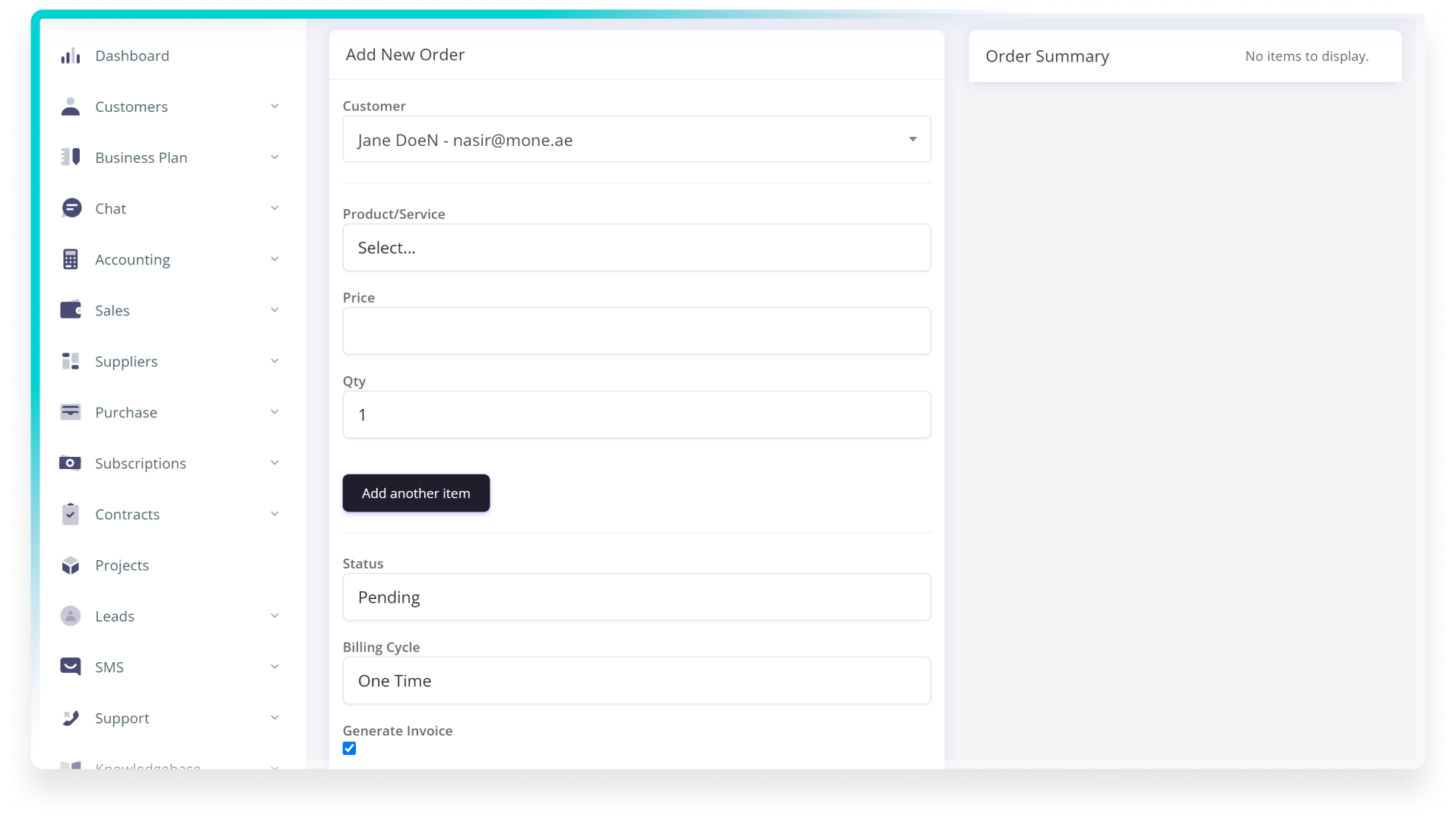The width and height of the screenshot is (1456, 821).
Task: Click into the Price input field
Action: tap(636, 331)
